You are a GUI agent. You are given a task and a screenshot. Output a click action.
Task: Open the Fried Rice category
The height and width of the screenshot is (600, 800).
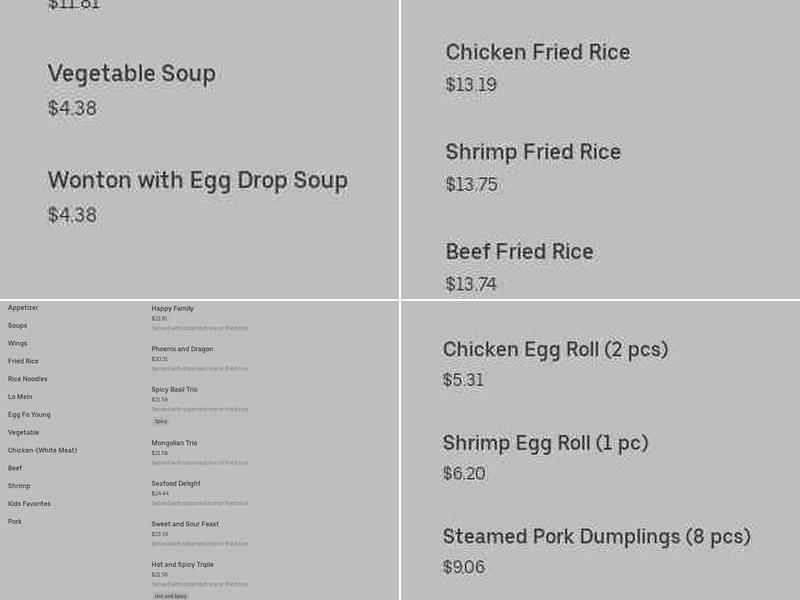(x=22, y=361)
